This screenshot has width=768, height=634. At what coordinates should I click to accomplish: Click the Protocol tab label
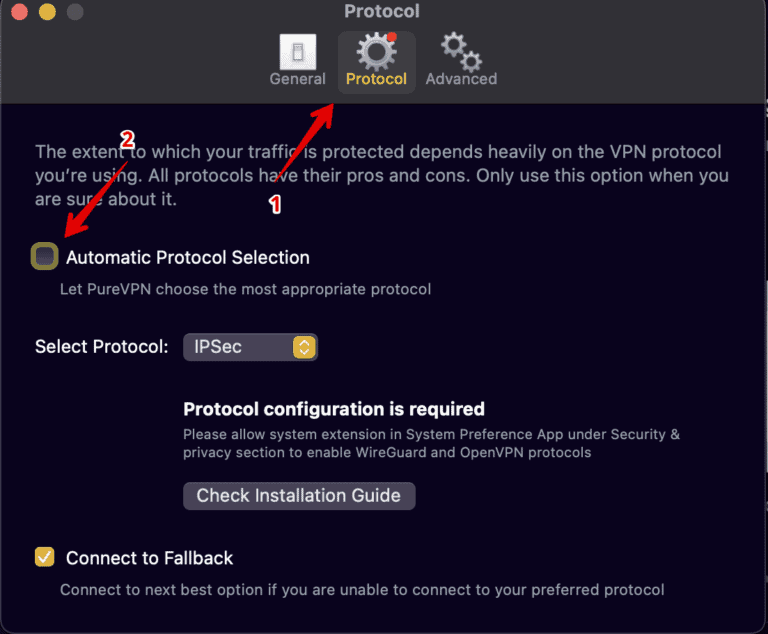376,79
